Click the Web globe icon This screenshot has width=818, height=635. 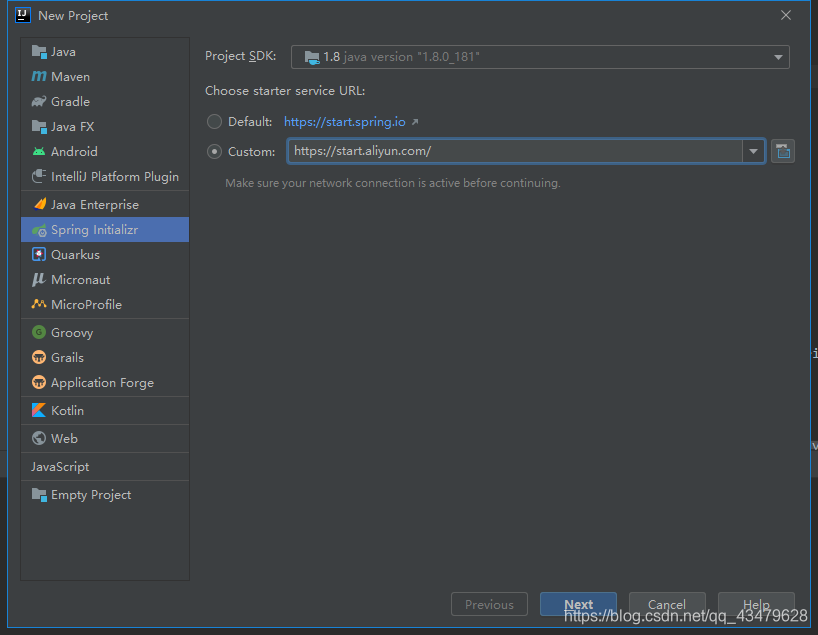coord(39,438)
